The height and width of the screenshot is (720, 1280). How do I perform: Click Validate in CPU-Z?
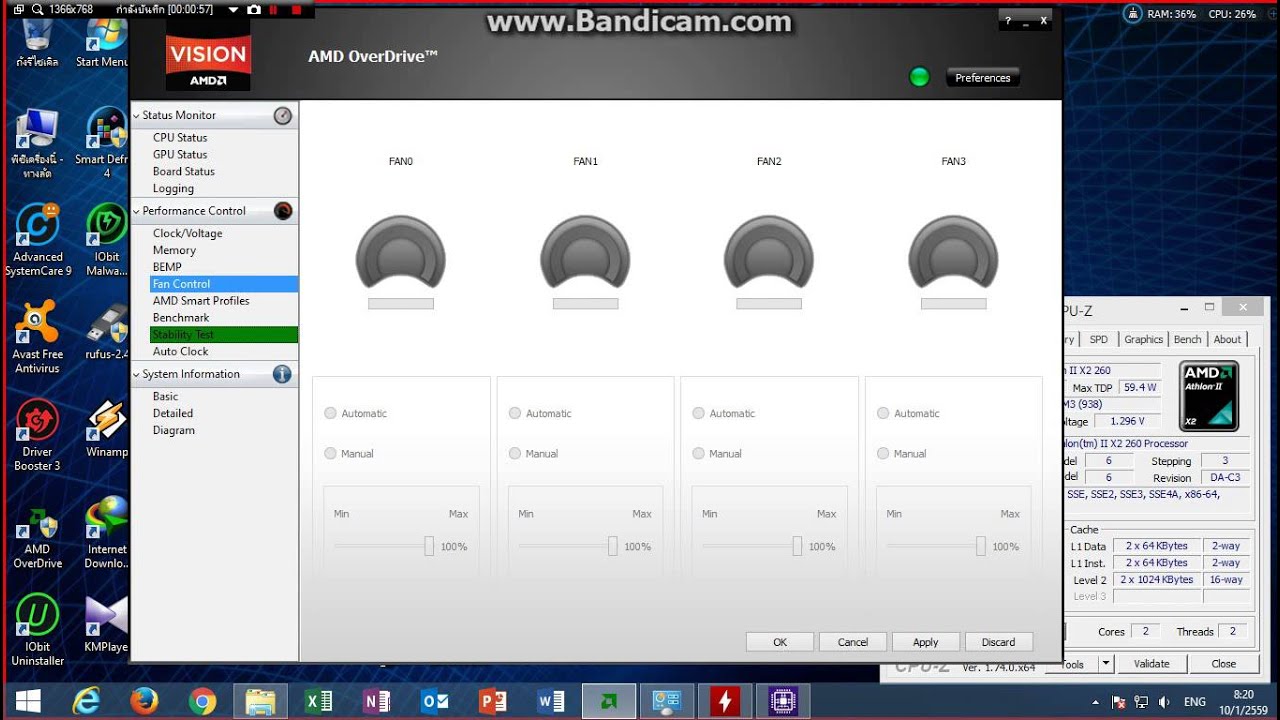click(x=1151, y=663)
